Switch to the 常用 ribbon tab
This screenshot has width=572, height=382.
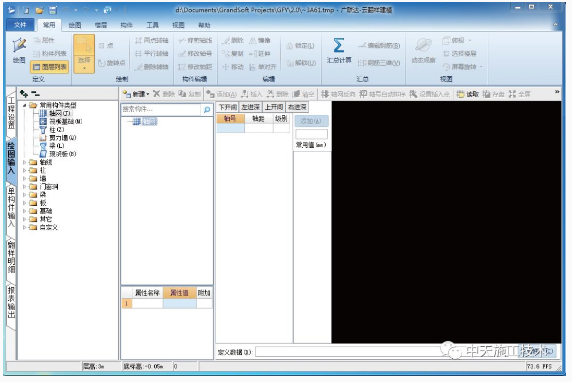pyautogui.click(x=49, y=25)
